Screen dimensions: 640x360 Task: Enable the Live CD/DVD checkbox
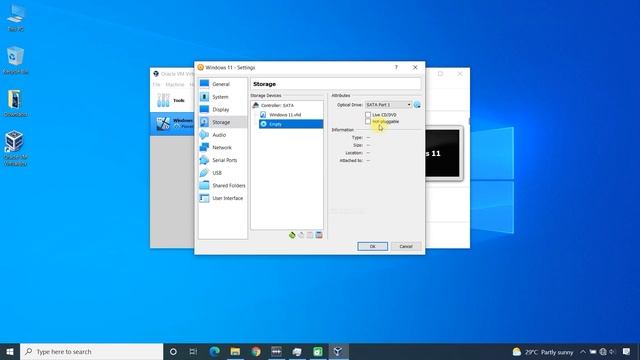(368, 115)
